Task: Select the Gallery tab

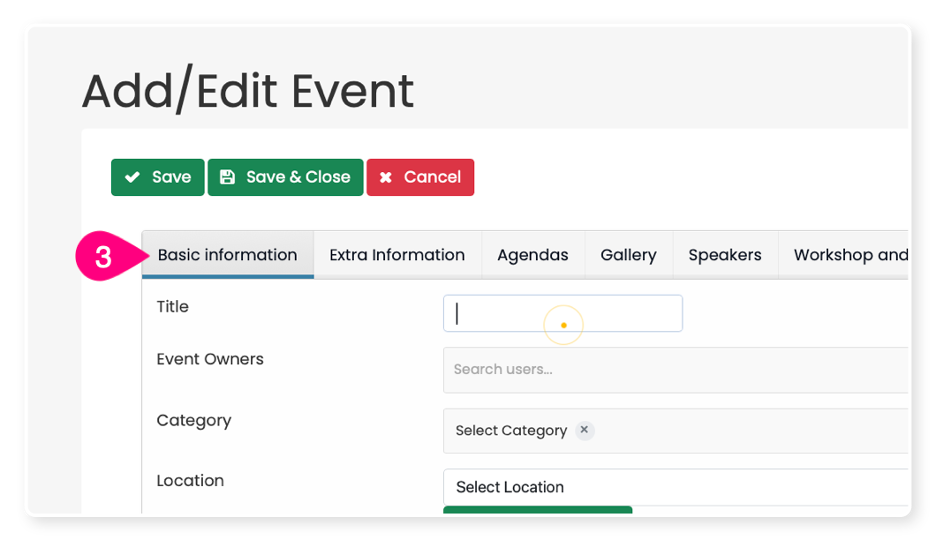Action: [x=628, y=255]
